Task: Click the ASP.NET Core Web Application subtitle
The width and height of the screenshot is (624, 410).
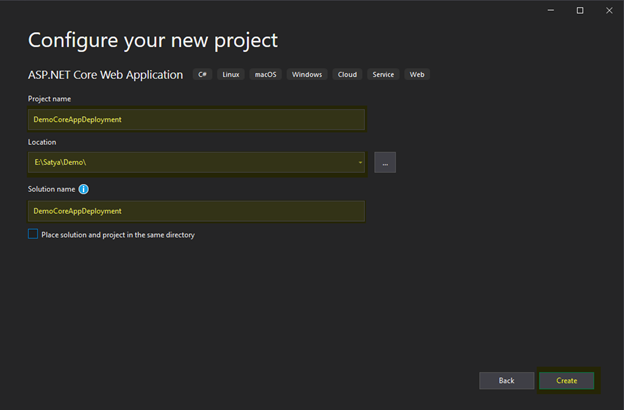Action: coord(105,75)
